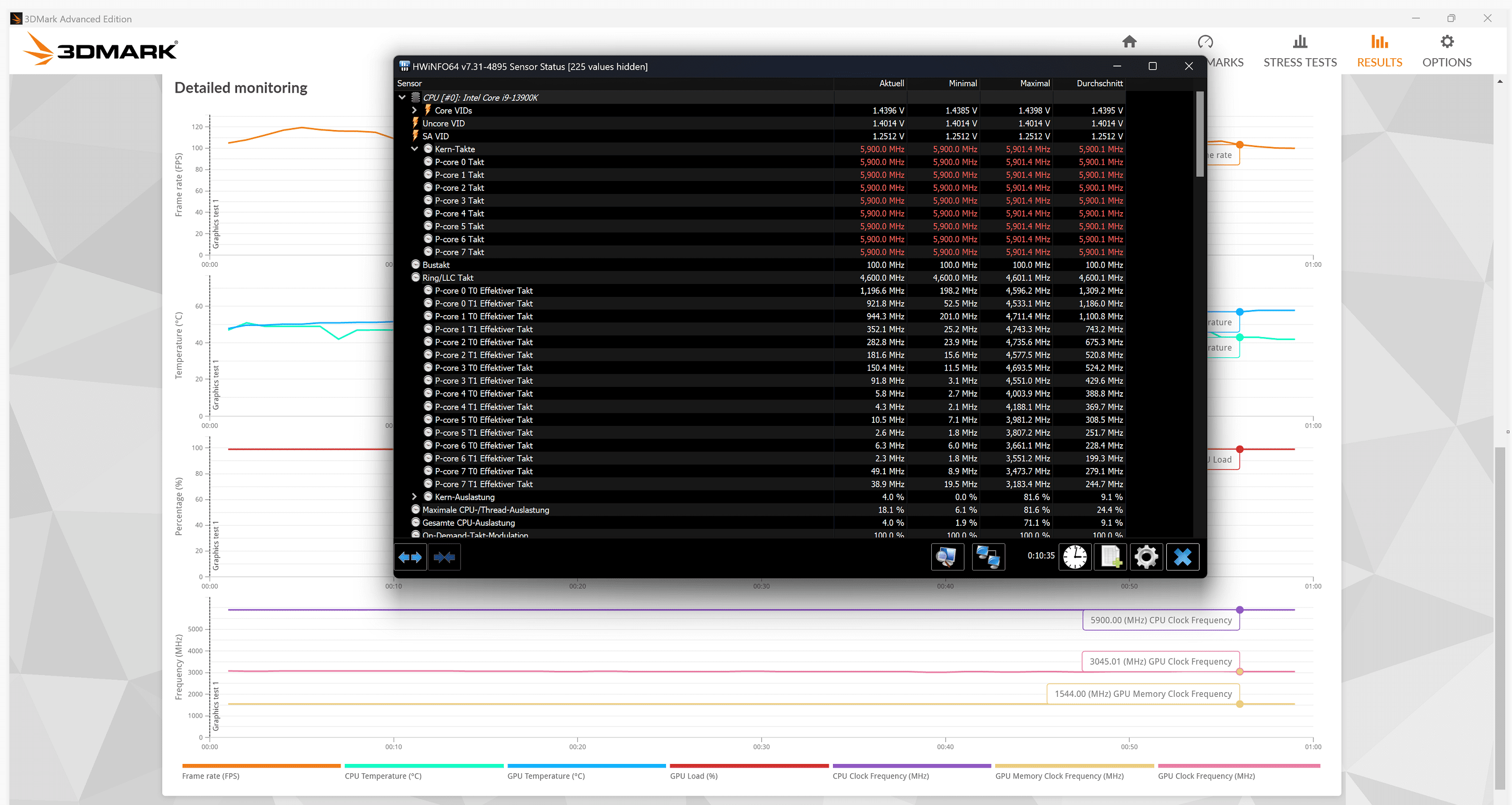Close sensor window with blue X icon
The width and height of the screenshot is (1512, 805).
coord(1182,556)
